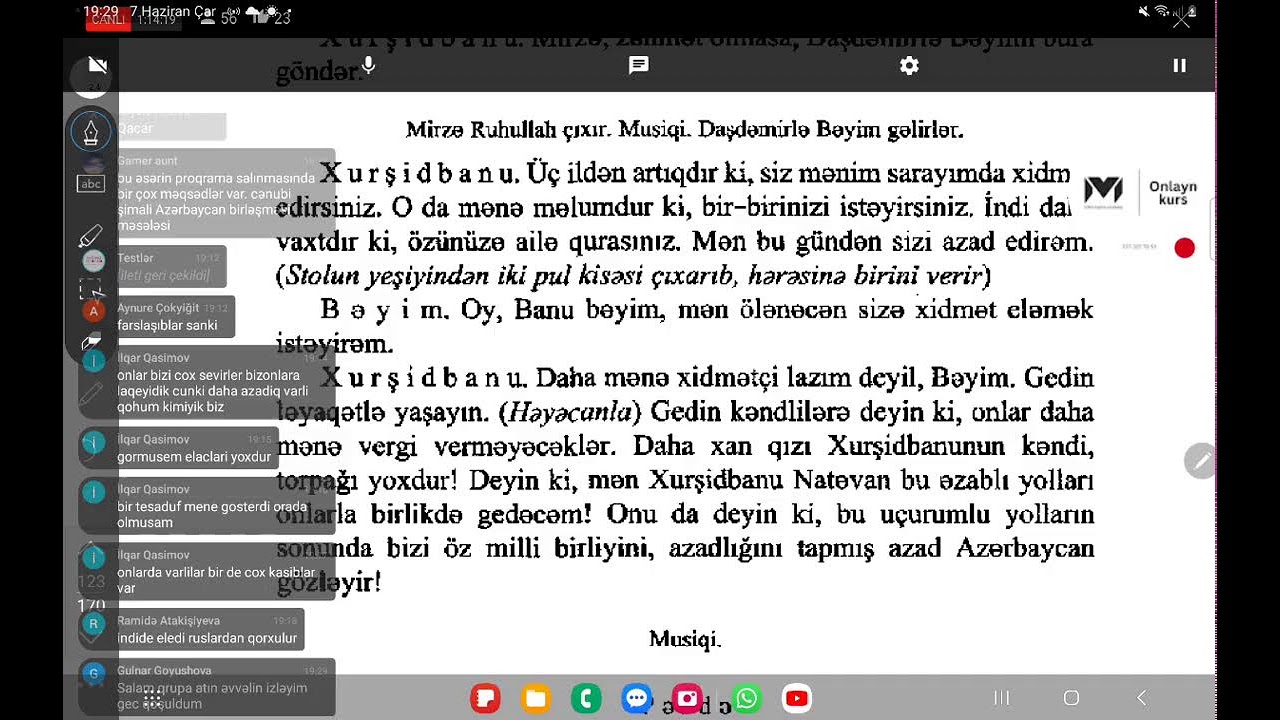Click the round pencil edit button
The height and width of the screenshot is (720, 1280).
click(x=1199, y=460)
